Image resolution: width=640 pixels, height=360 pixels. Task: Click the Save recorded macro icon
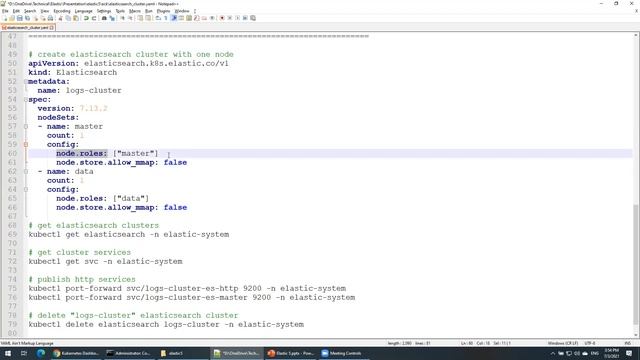click(x=253, y=18)
